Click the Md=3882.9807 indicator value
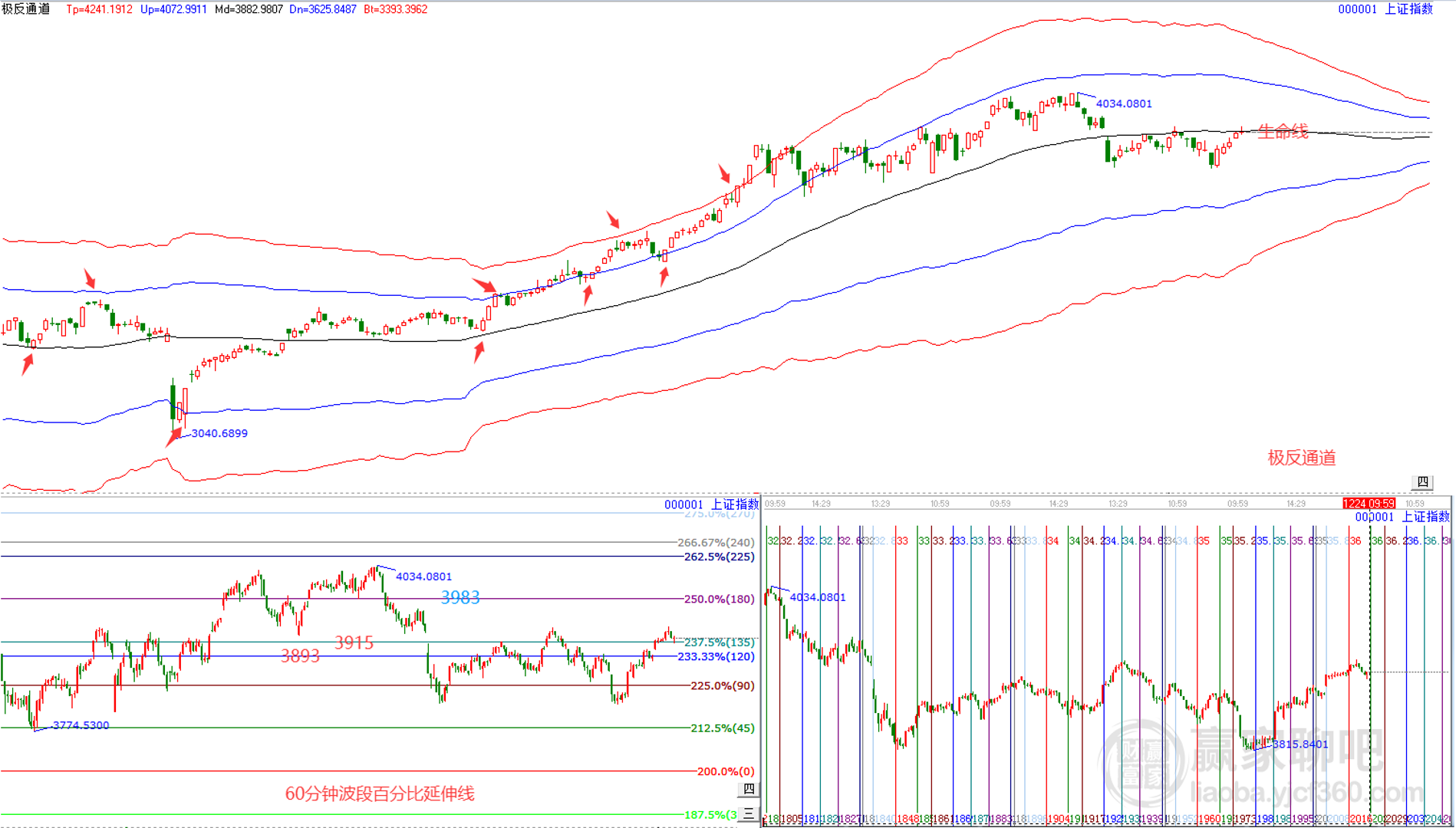 click(x=249, y=9)
